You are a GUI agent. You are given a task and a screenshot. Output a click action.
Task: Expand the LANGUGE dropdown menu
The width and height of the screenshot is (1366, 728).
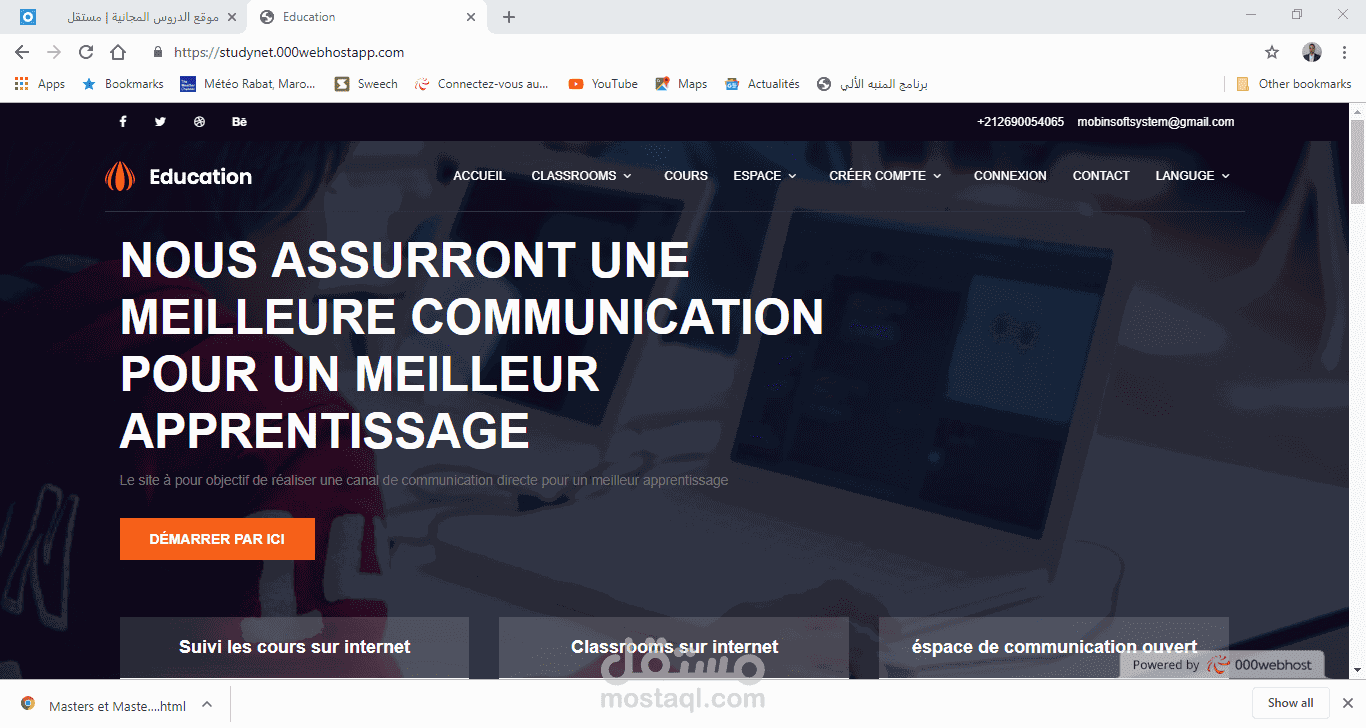pyautogui.click(x=1192, y=176)
